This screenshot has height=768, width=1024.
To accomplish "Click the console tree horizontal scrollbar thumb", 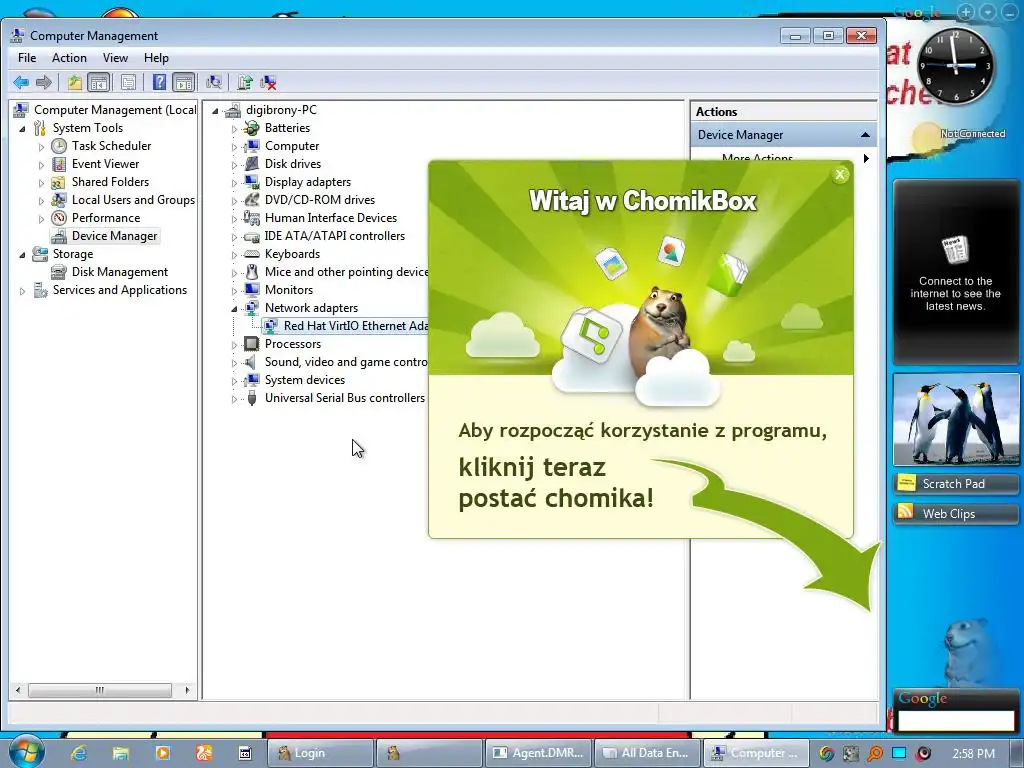I will 100,690.
